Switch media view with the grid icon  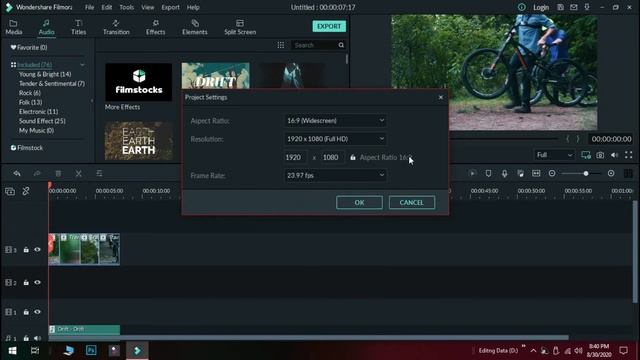tap(281, 45)
